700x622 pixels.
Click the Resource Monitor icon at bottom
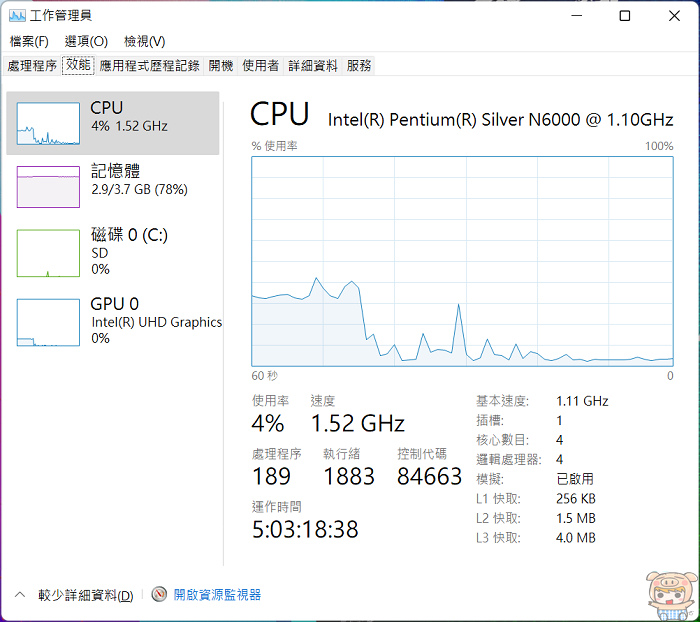[x=159, y=595]
